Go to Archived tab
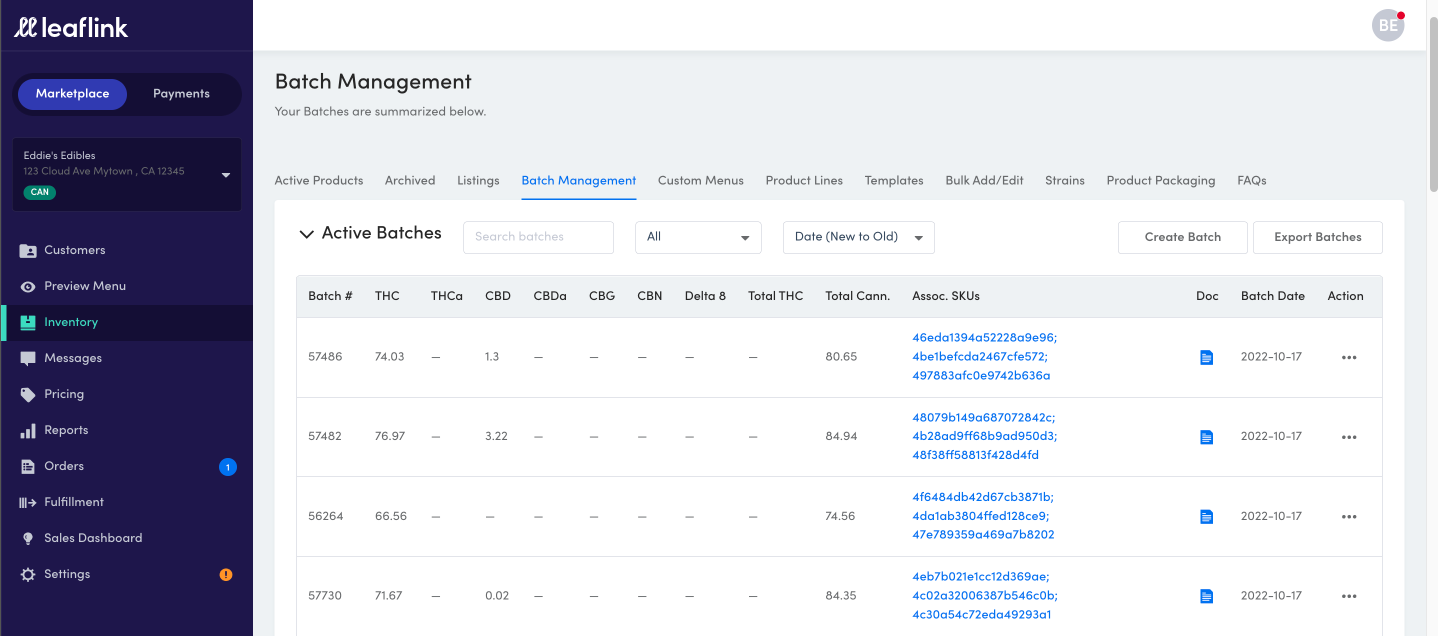The height and width of the screenshot is (636, 1438). 410,181
